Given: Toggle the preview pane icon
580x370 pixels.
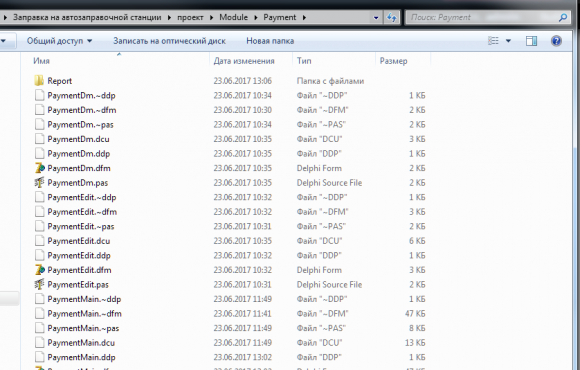Looking at the screenshot, I should [532, 41].
